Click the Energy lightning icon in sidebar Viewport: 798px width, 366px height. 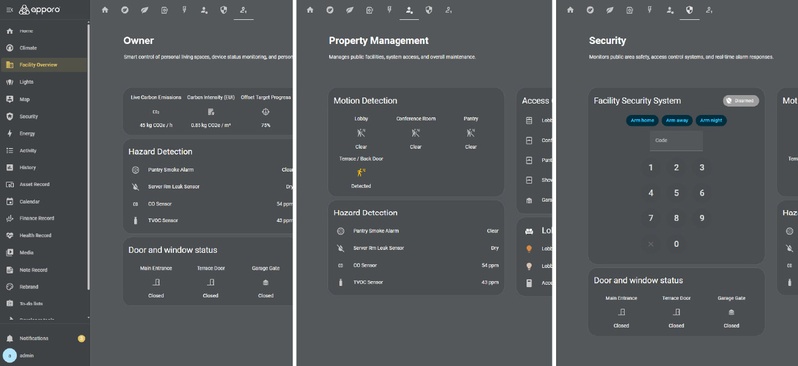coord(9,133)
